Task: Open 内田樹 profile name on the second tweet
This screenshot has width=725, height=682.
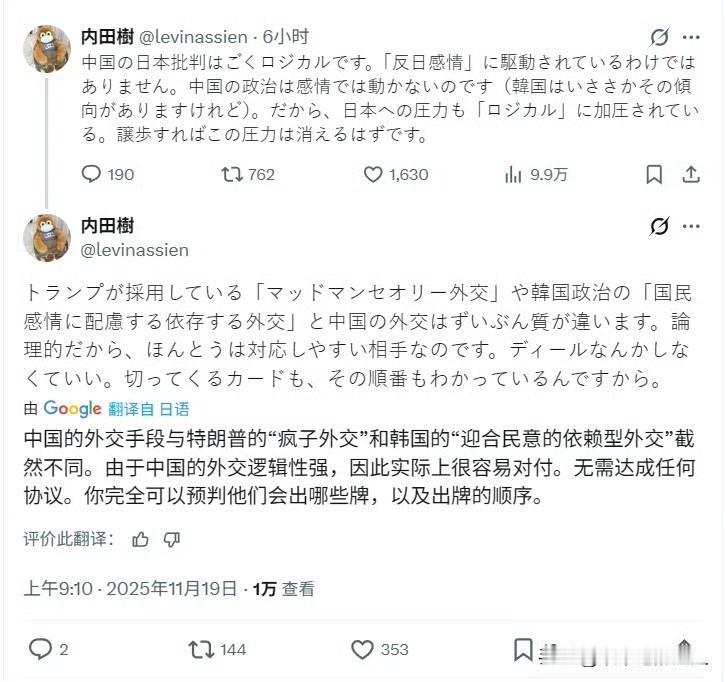Action: [x=107, y=226]
